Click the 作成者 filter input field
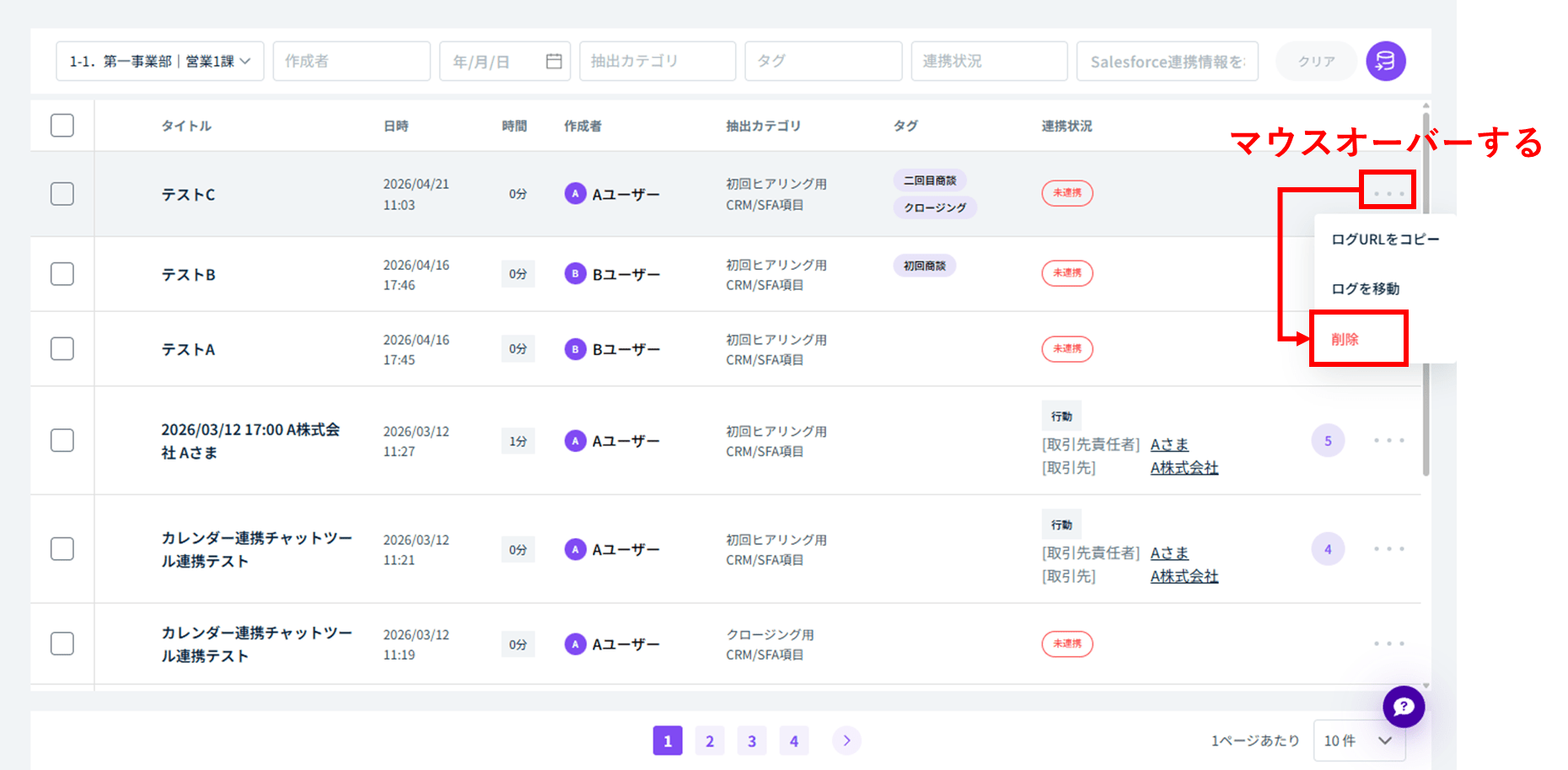Viewport: 1568px width, 770px height. (x=352, y=62)
